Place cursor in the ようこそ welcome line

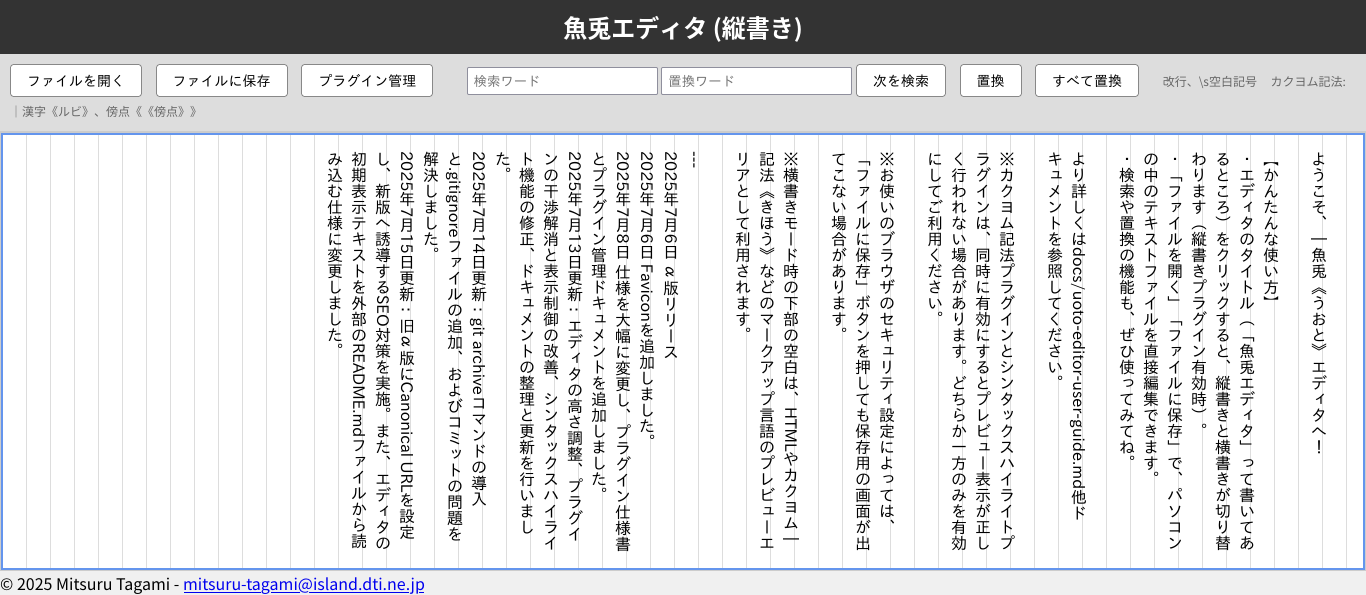(x=1318, y=300)
